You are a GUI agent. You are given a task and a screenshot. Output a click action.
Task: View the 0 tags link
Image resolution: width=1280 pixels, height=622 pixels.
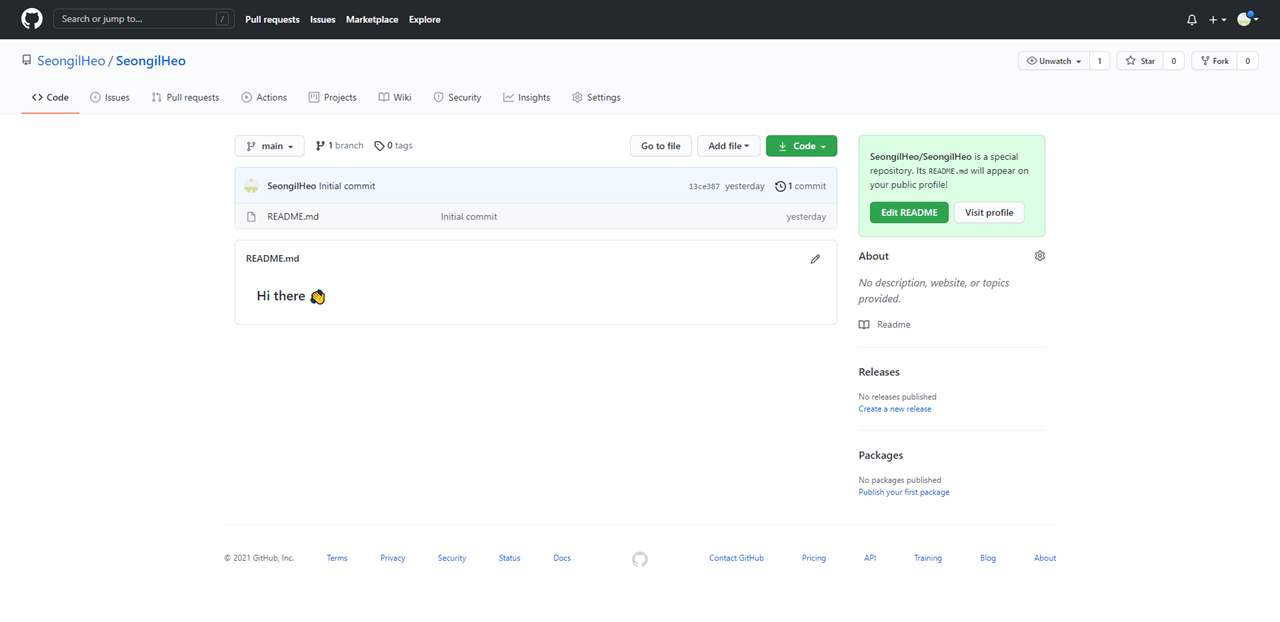tap(394, 146)
